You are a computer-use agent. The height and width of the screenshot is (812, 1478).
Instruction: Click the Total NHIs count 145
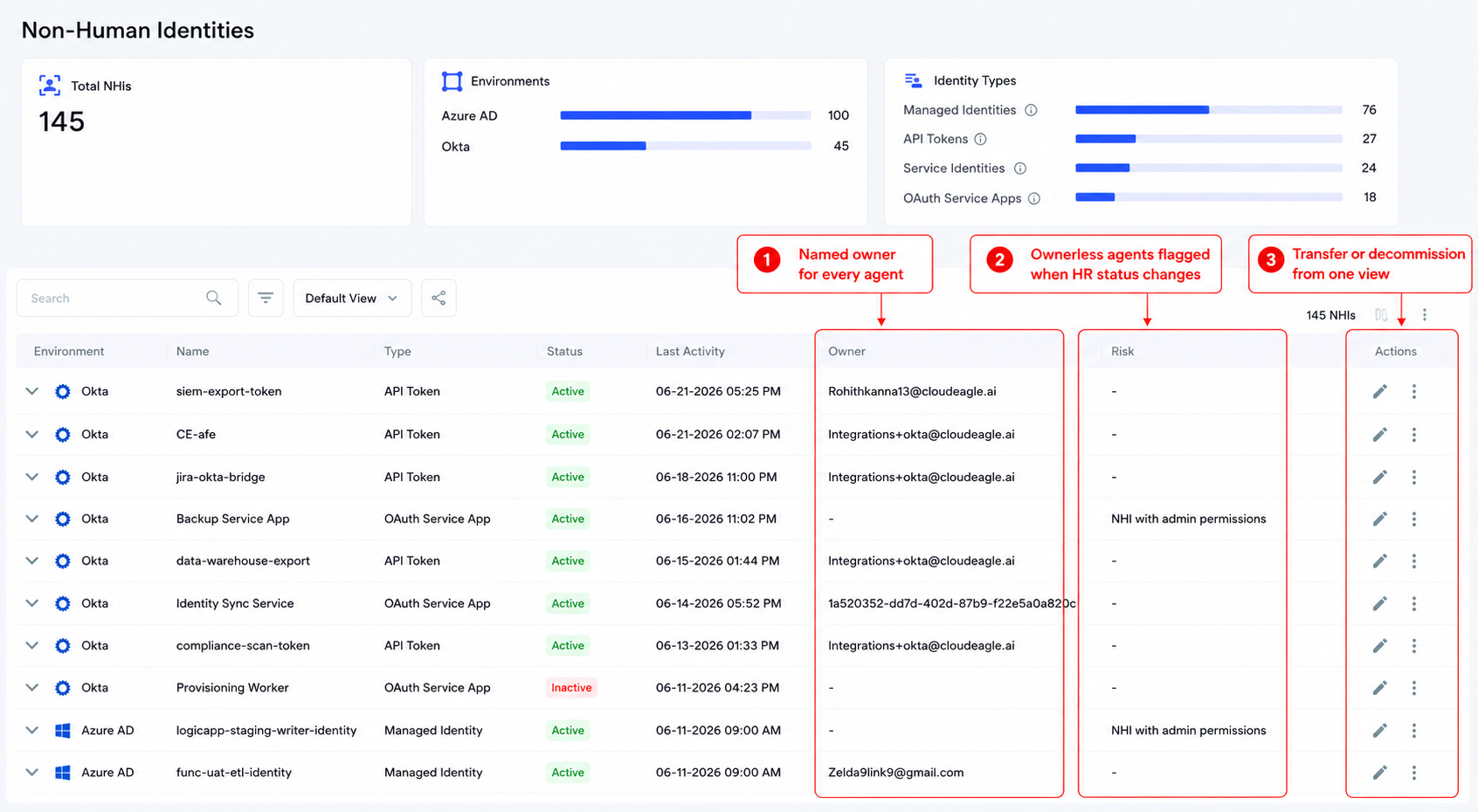coord(61,121)
